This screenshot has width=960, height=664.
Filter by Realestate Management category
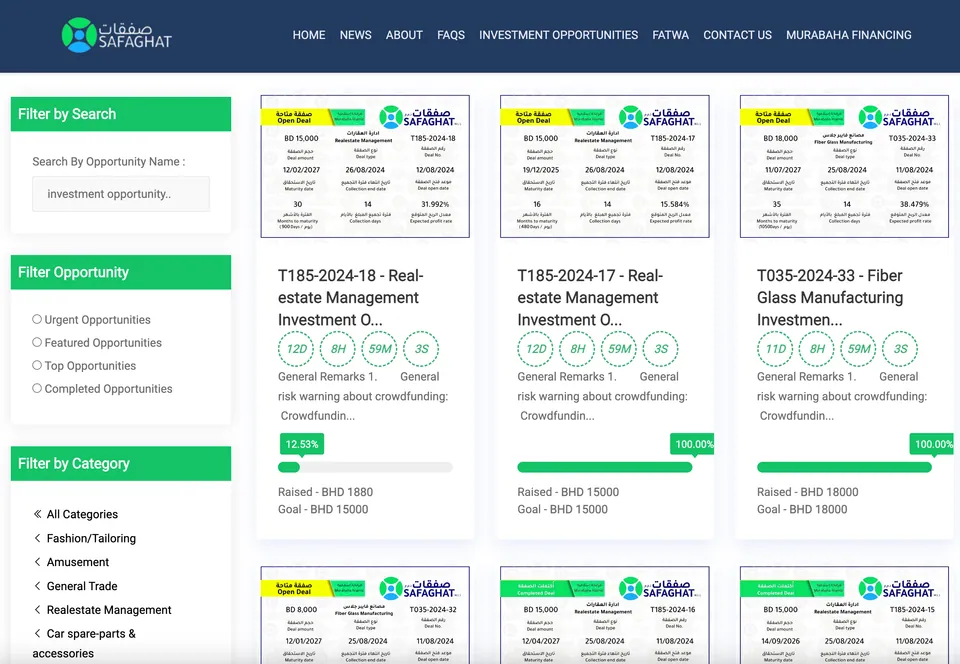coord(109,610)
